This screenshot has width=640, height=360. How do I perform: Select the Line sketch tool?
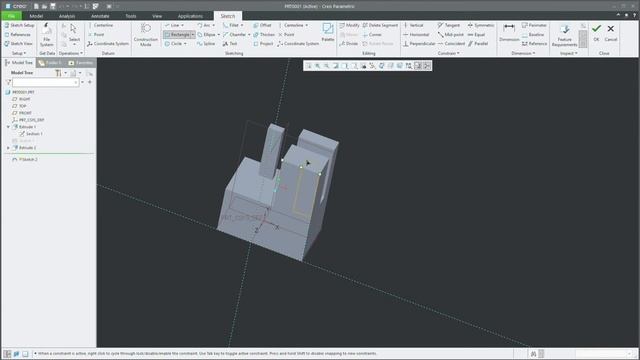(171, 25)
